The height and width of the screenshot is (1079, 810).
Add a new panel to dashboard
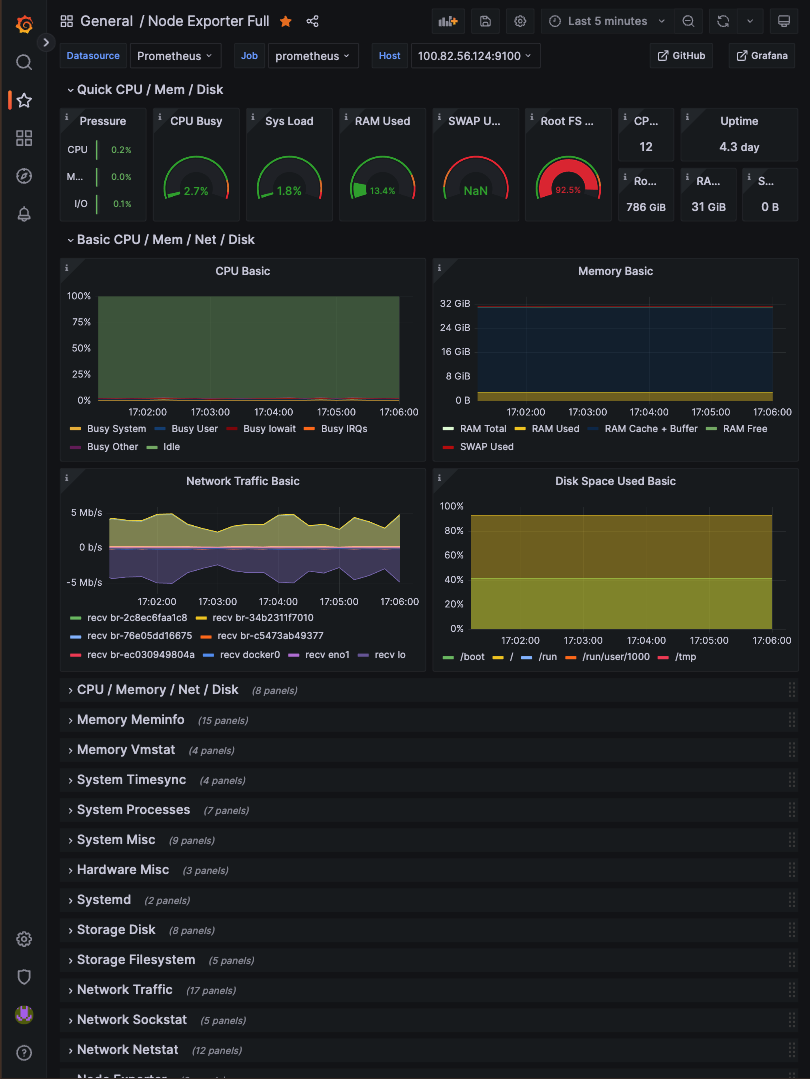click(448, 21)
